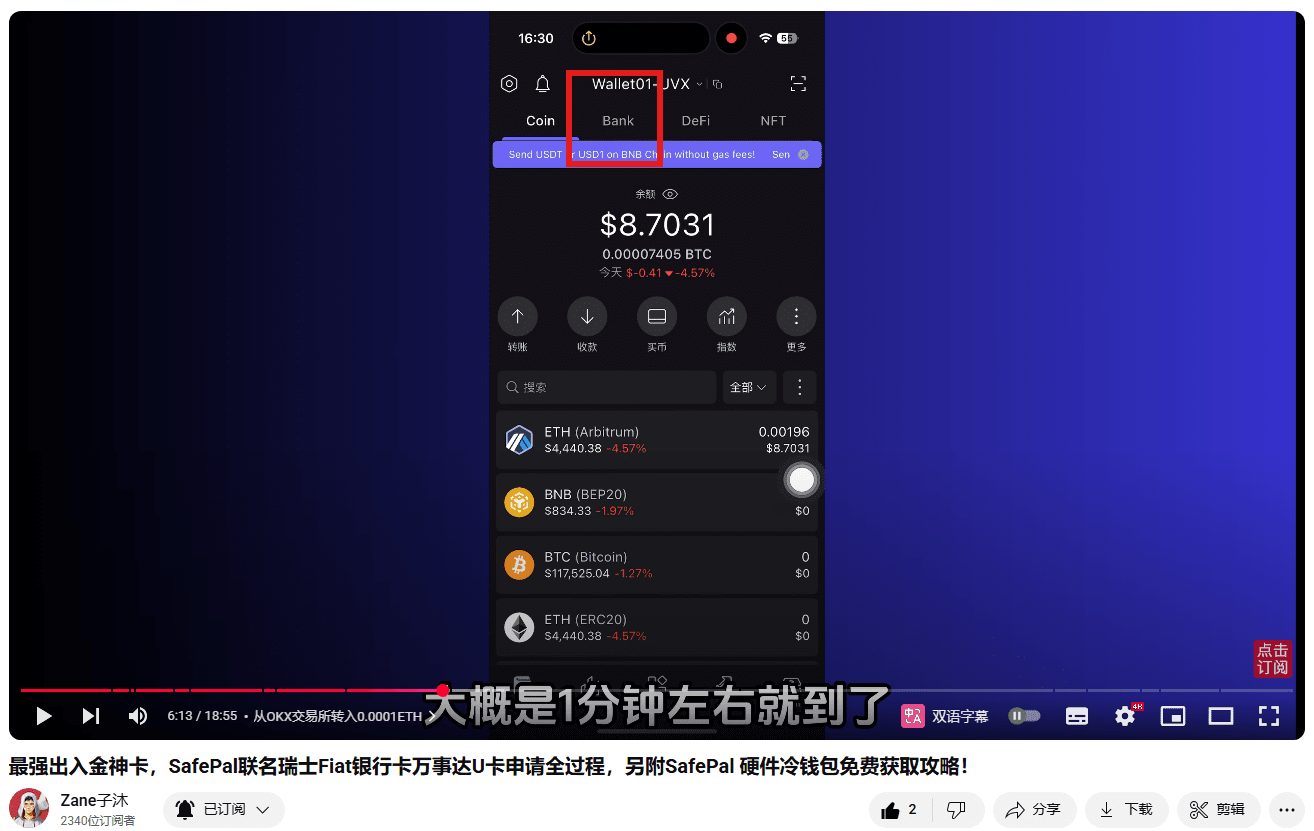Open Zane子沐 channel name link
The image size is (1314, 831).
tap(94, 800)
